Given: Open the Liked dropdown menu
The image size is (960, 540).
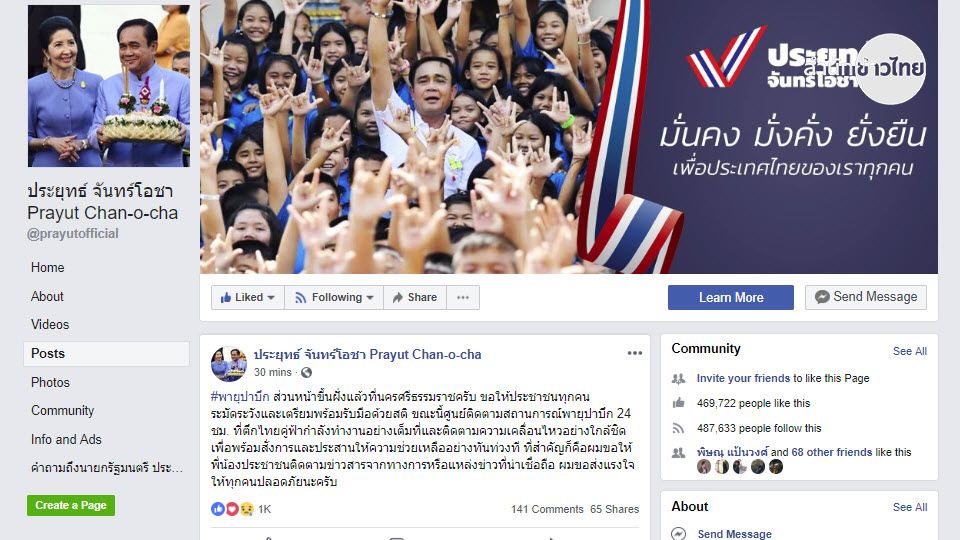Looking at the screenshot, I should [x=247, y=298].
